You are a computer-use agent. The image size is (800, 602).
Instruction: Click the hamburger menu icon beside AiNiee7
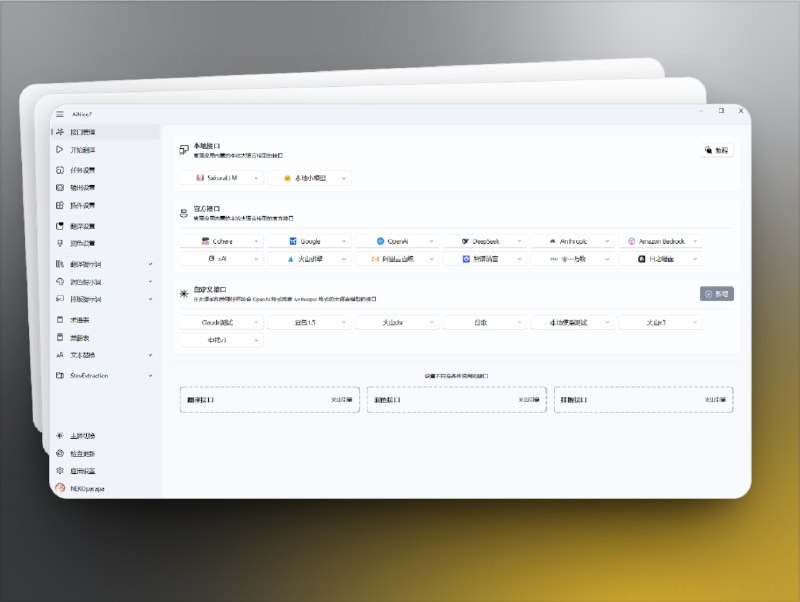(x=60, y=114)
